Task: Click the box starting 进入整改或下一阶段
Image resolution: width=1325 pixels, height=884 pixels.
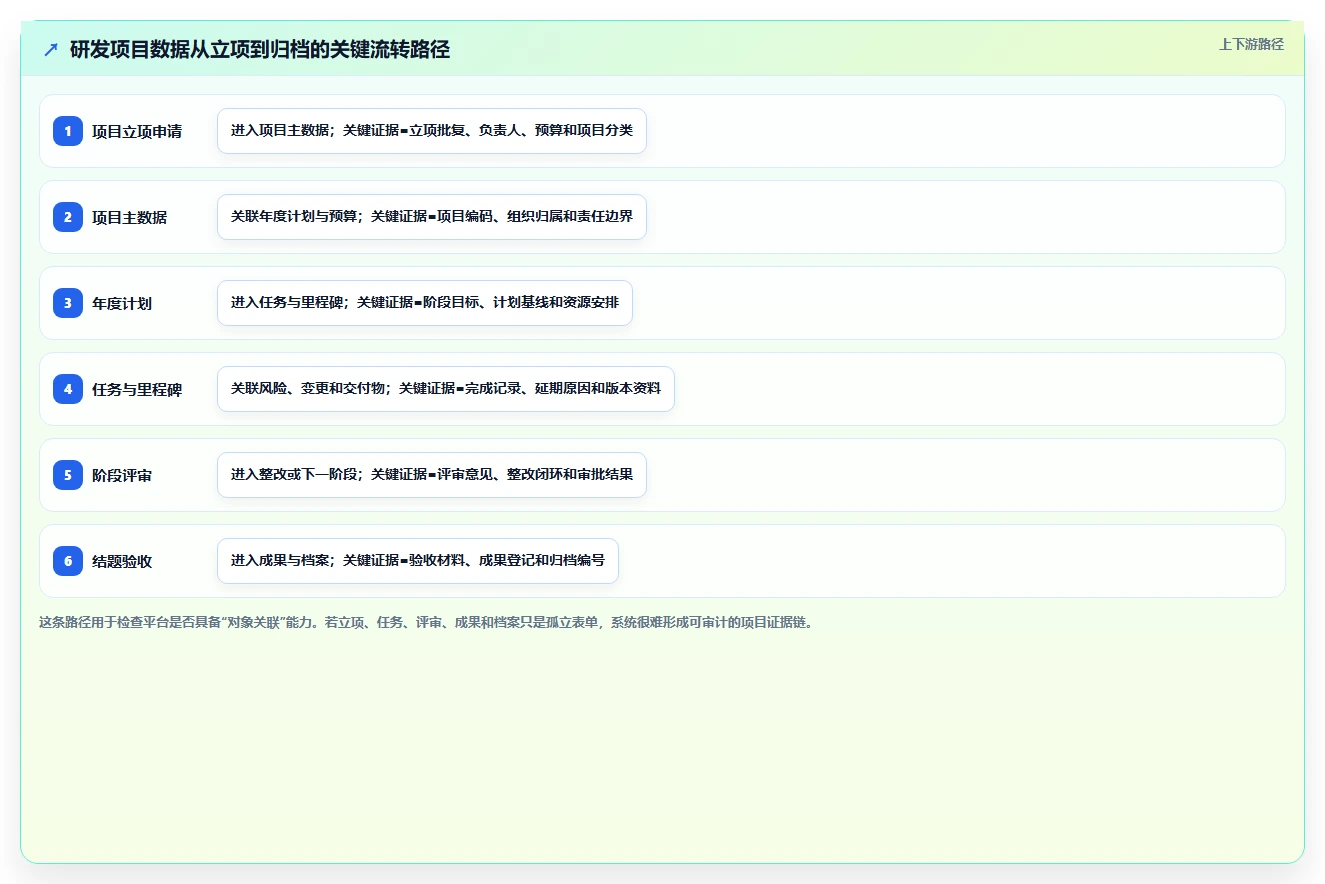Action: pyautogui.click(x=432, y=475)
